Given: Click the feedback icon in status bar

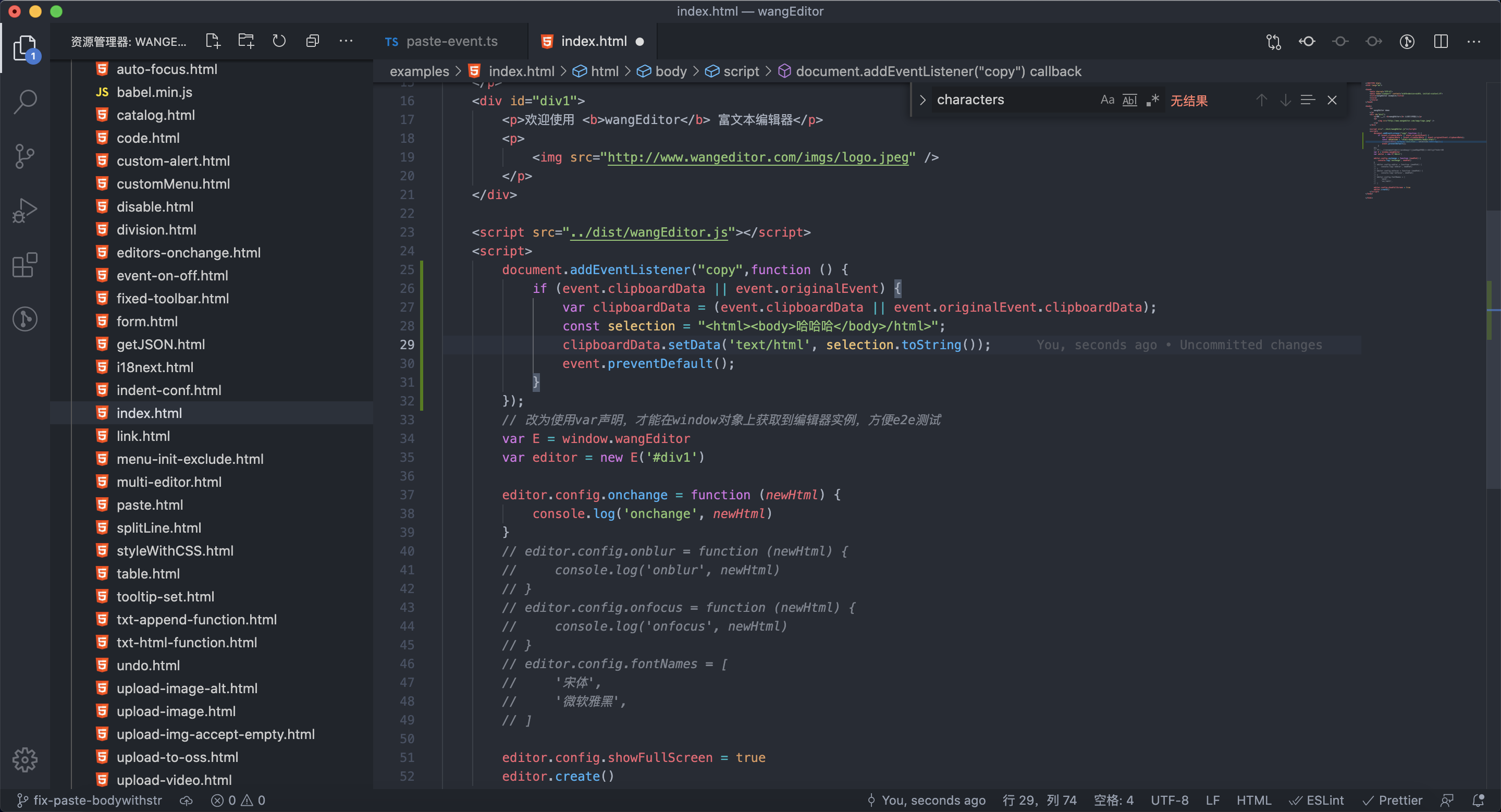Looking at the screenshot, I should click(x=1447, y=801).
